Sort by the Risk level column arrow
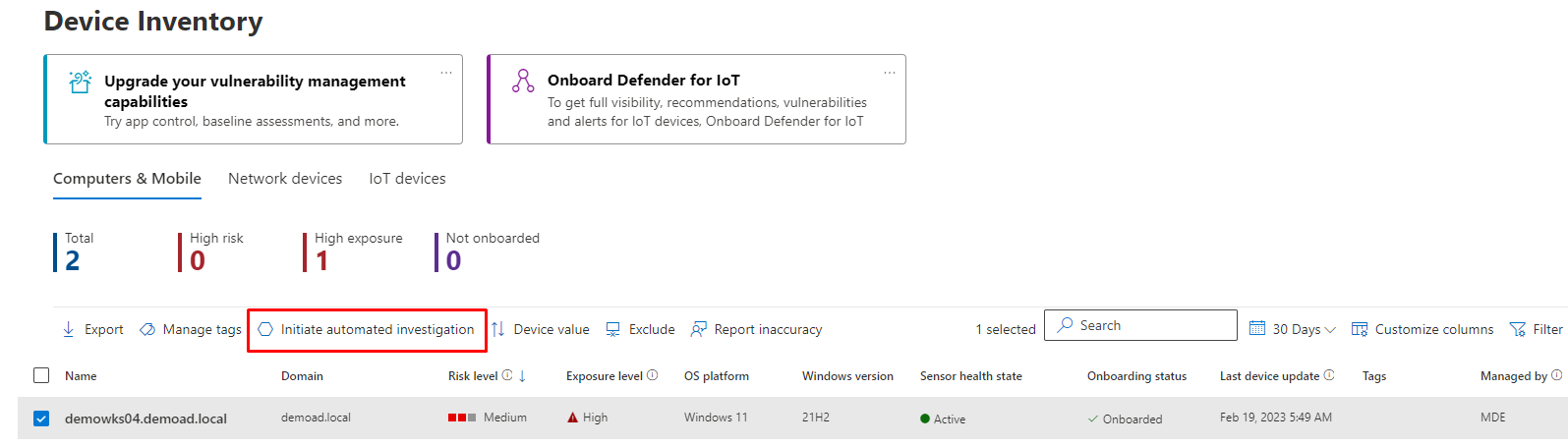This screenshot has width=1568, height=446. [522, 376]
